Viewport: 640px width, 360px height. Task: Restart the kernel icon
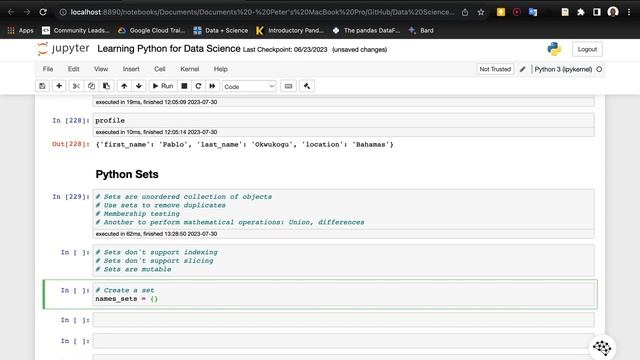tap(198, 86)
